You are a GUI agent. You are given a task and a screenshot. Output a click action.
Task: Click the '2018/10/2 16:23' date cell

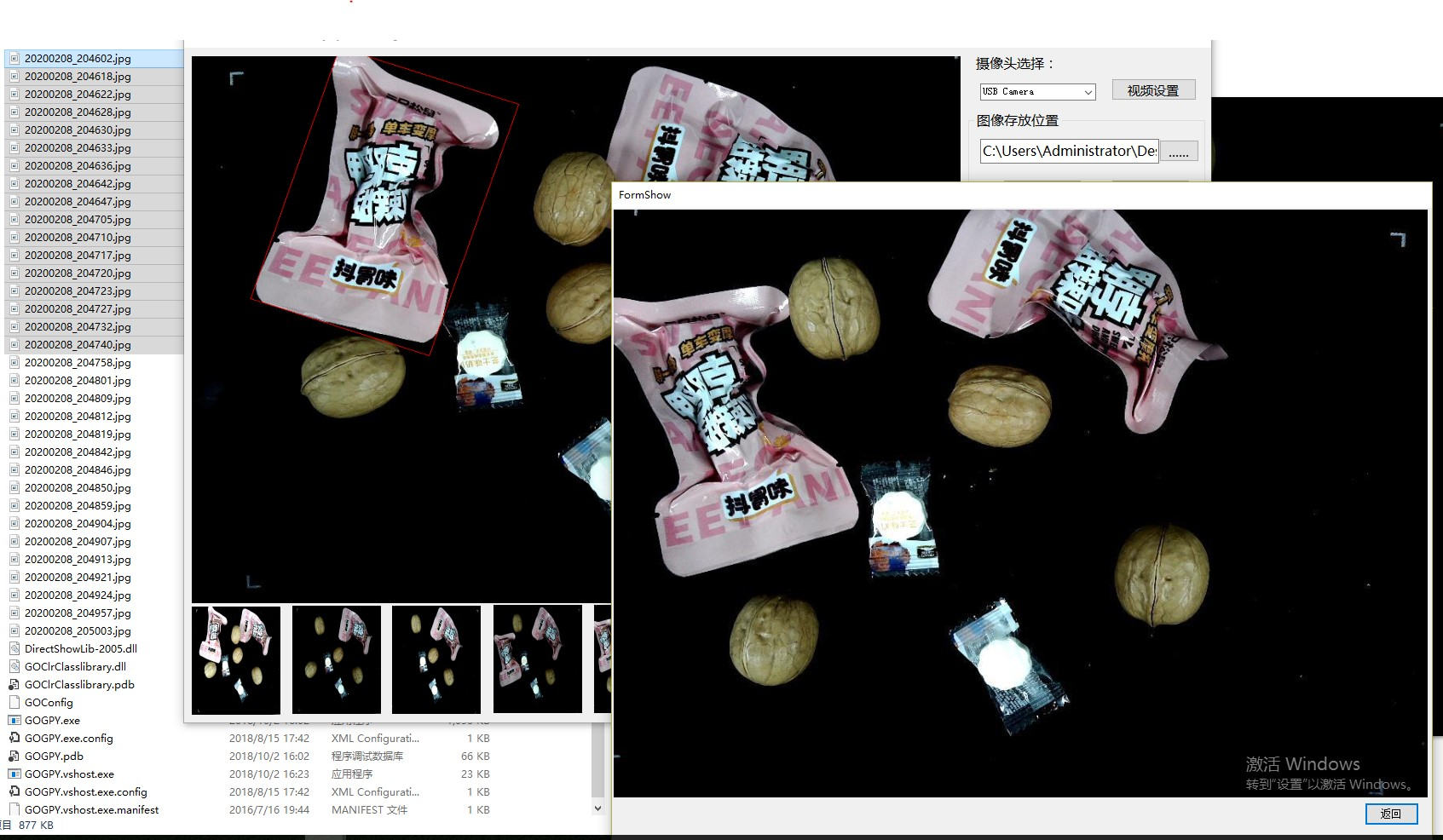click(x=269, y=774)
